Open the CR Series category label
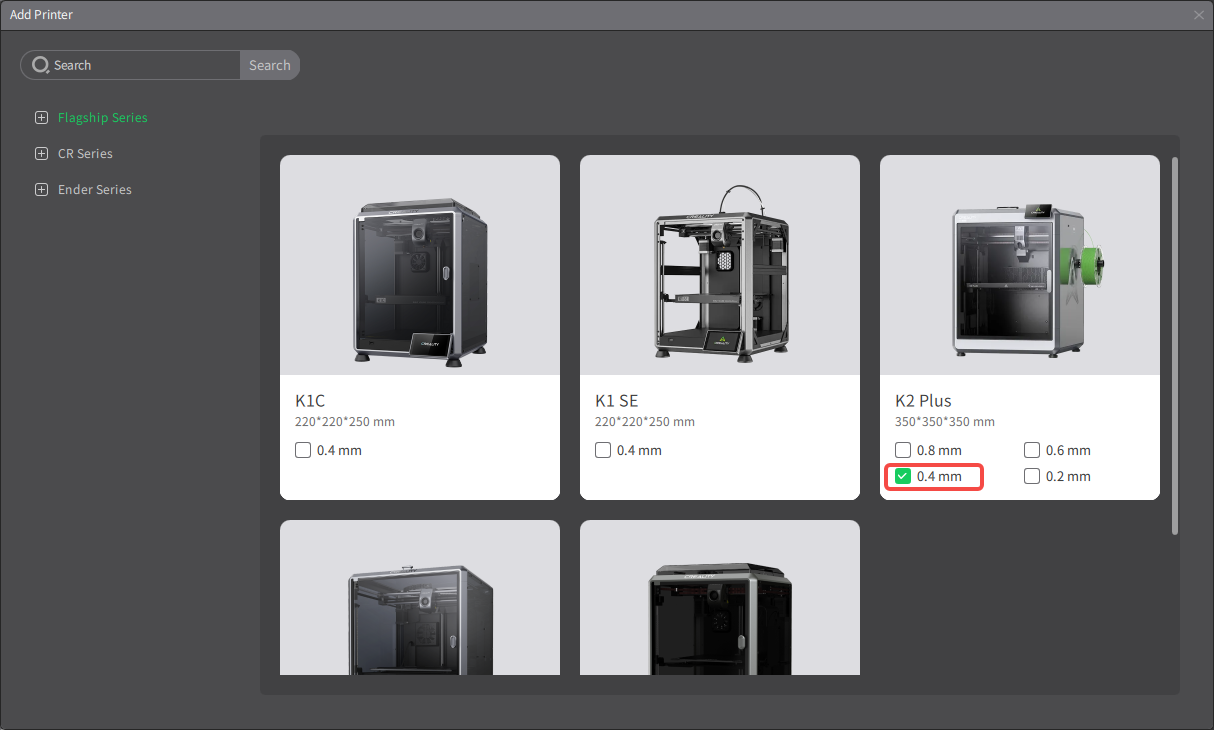Viewport: 1214px width, 730px height. coord(85,154)
